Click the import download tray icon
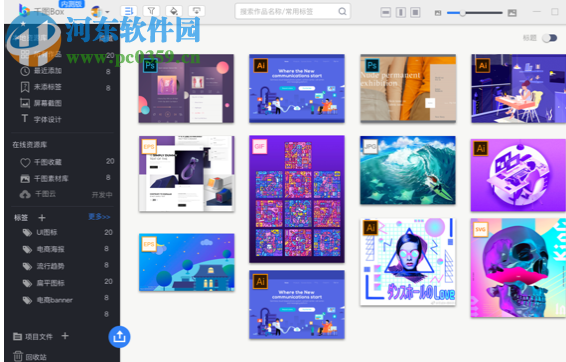 (196, 11)
